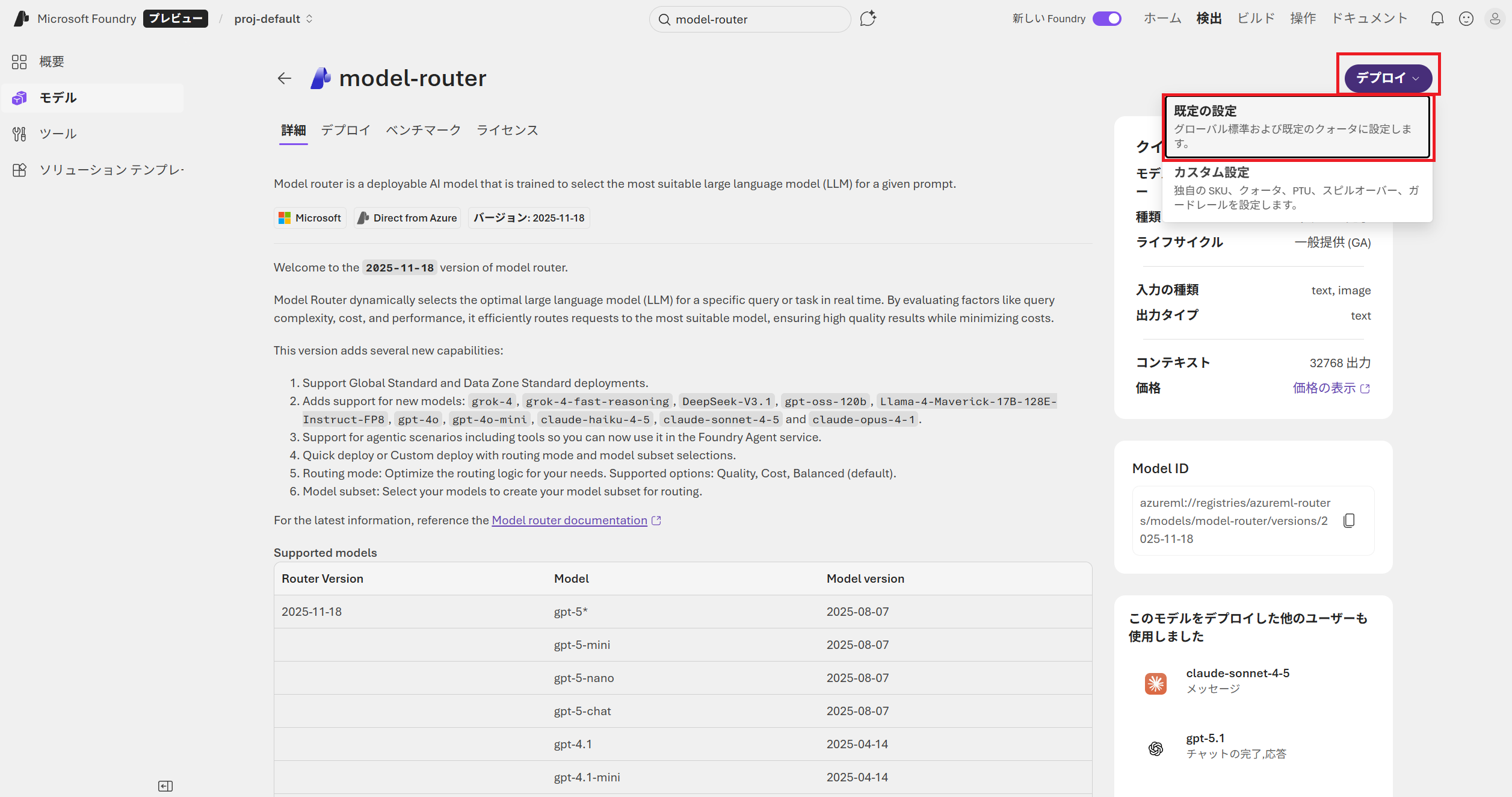Select 既定の設定 deploy option
This screenshot has width=1512, height=797.
click(1297, 126)
